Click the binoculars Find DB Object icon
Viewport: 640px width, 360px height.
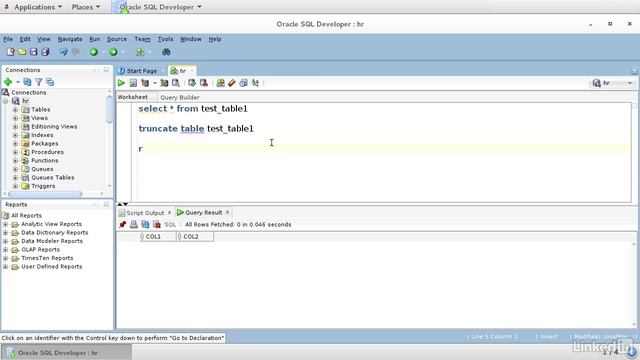(x=166, y=52)
